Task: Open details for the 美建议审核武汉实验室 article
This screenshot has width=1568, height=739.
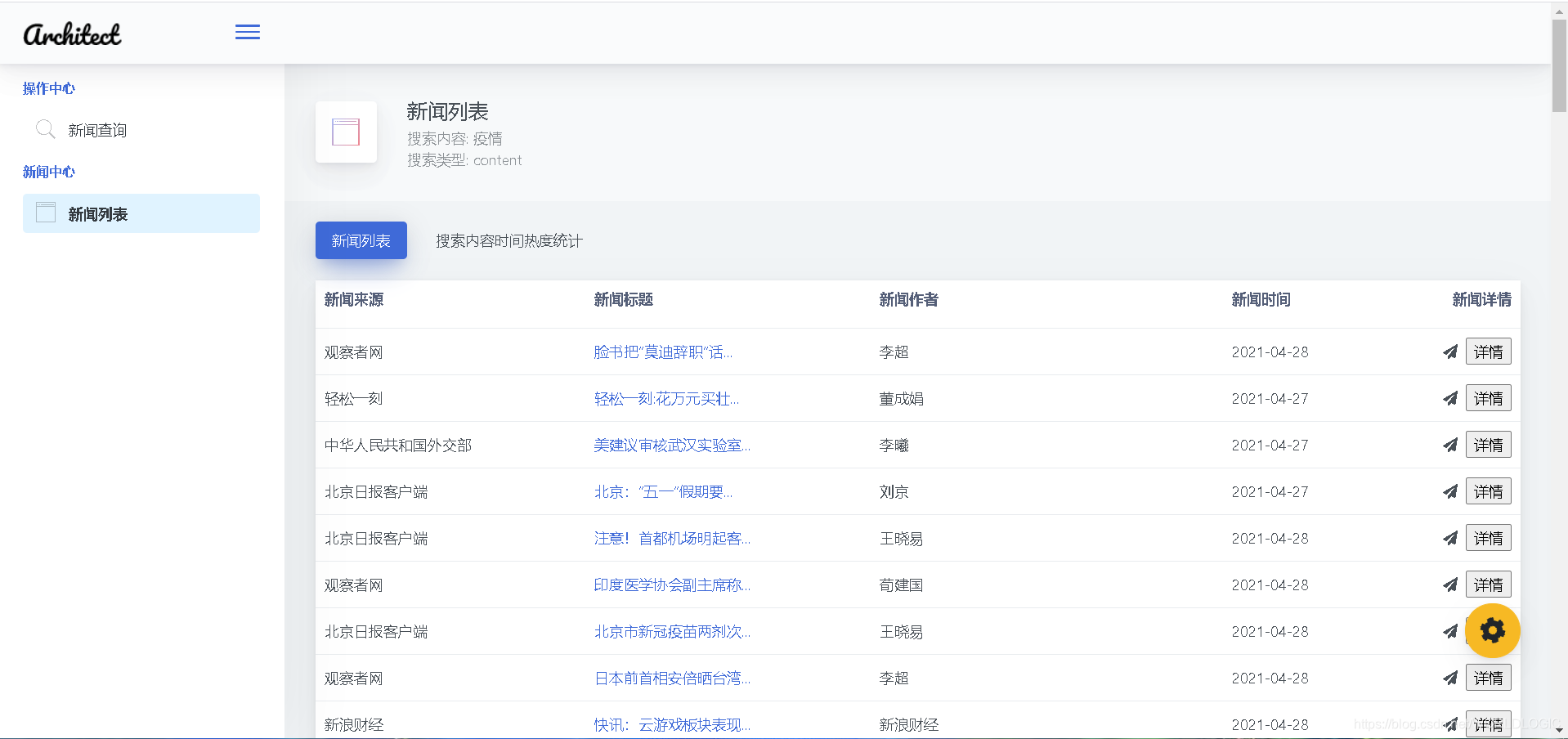Action: click(x=672, y=445)
